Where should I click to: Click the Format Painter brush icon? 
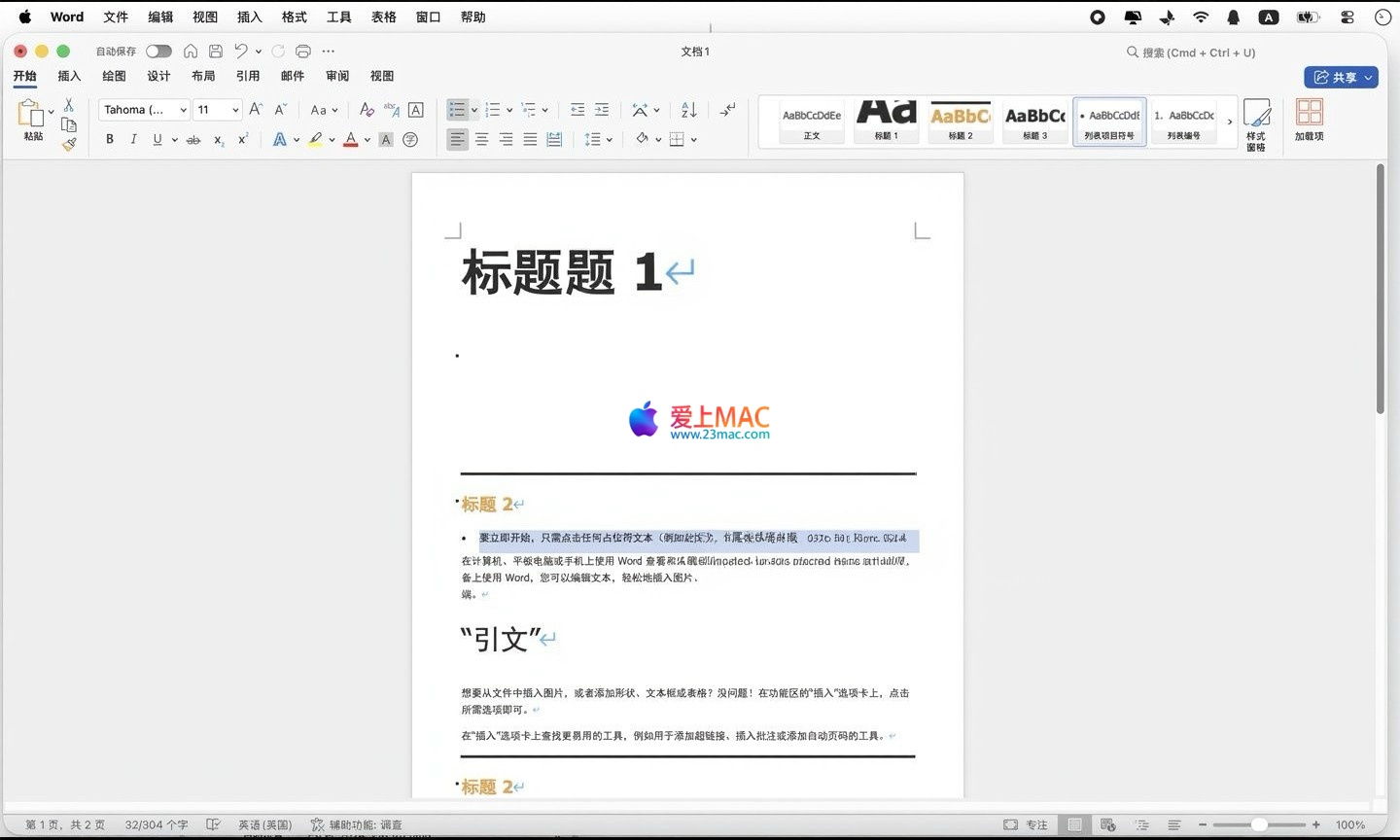click(69, 144)
